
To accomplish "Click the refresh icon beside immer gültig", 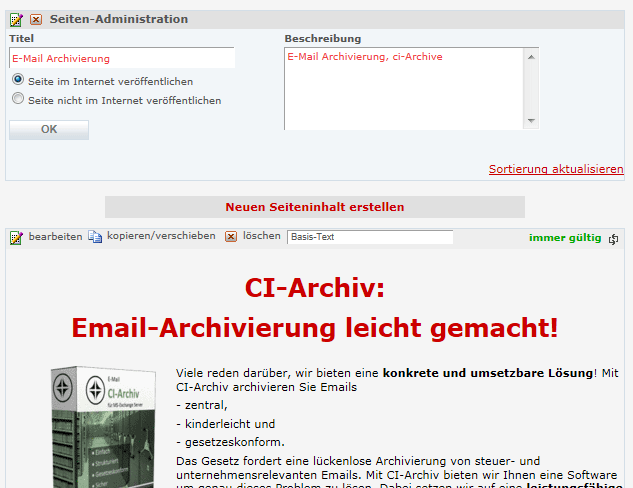I will pyautogui.click(x=613, y=239).
